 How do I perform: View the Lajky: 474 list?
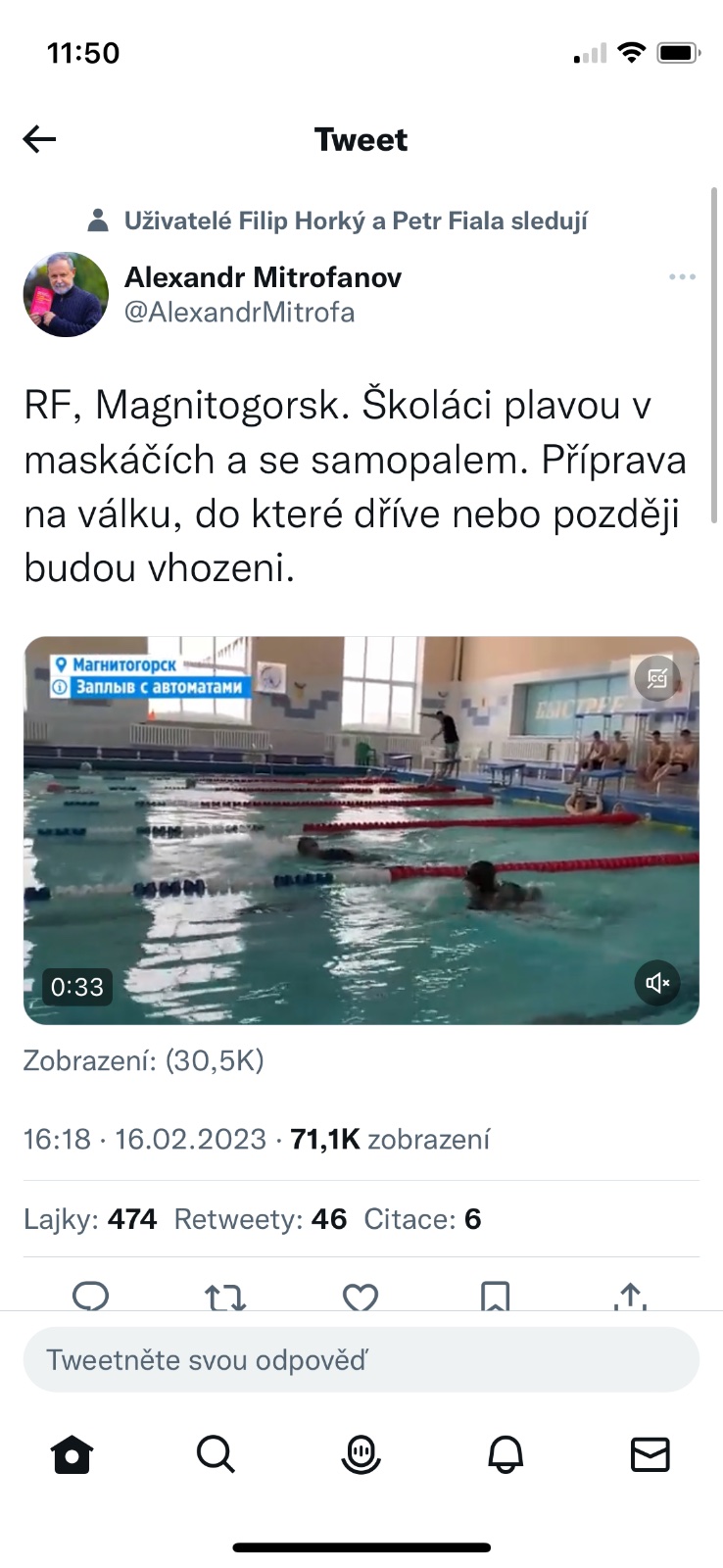[x=90, y=1219]
